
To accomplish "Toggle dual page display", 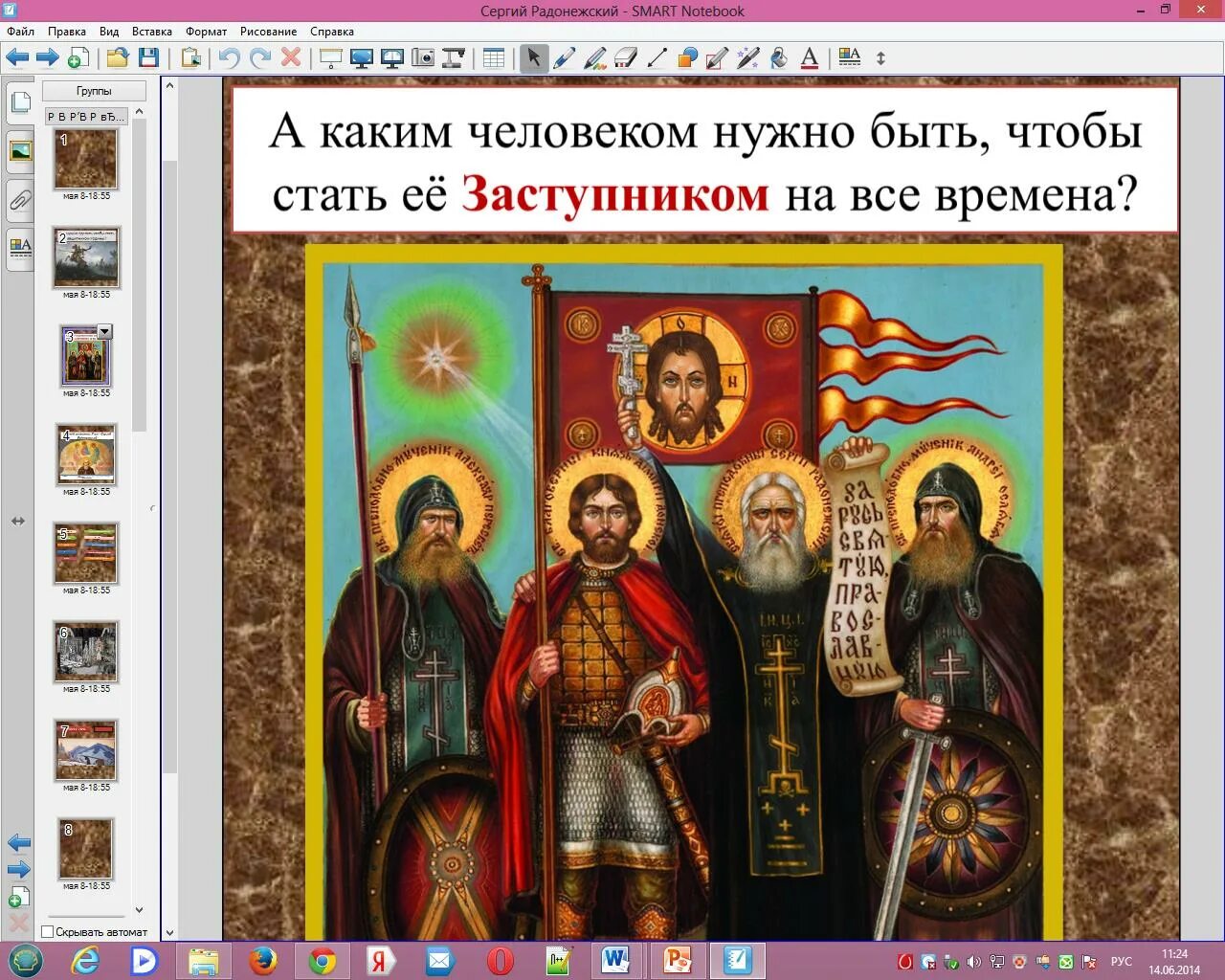I will (392, 58).
